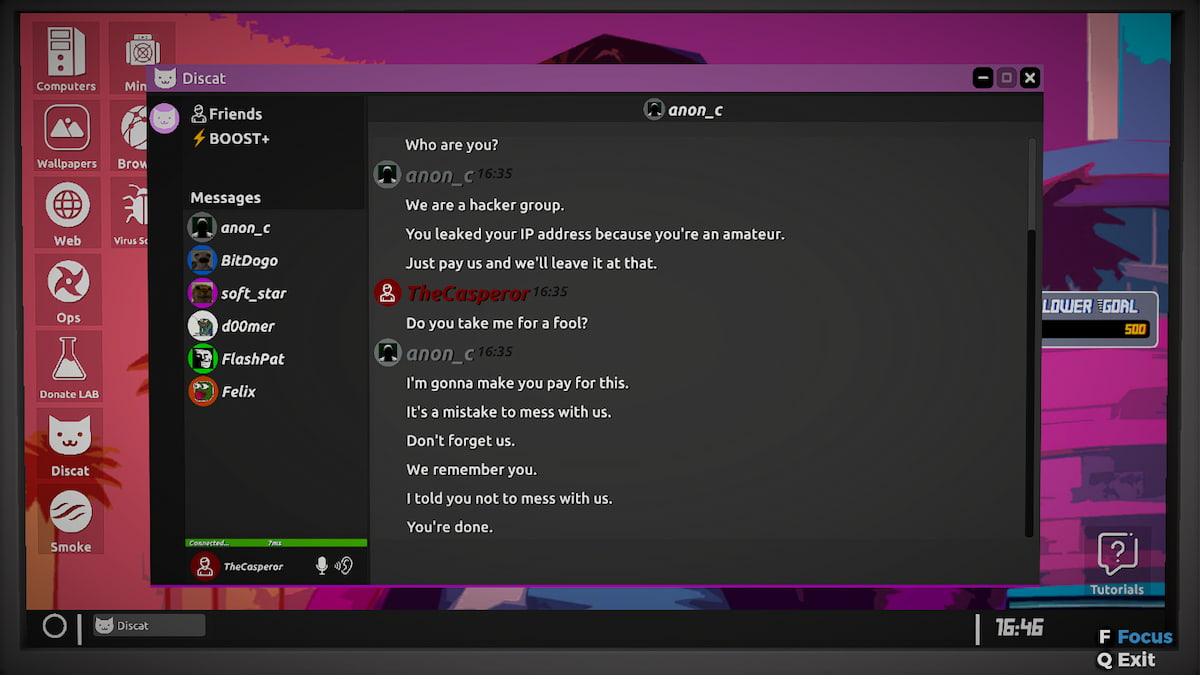Select the BOOST+ option
1200x675 pixels.
point(231,139)
